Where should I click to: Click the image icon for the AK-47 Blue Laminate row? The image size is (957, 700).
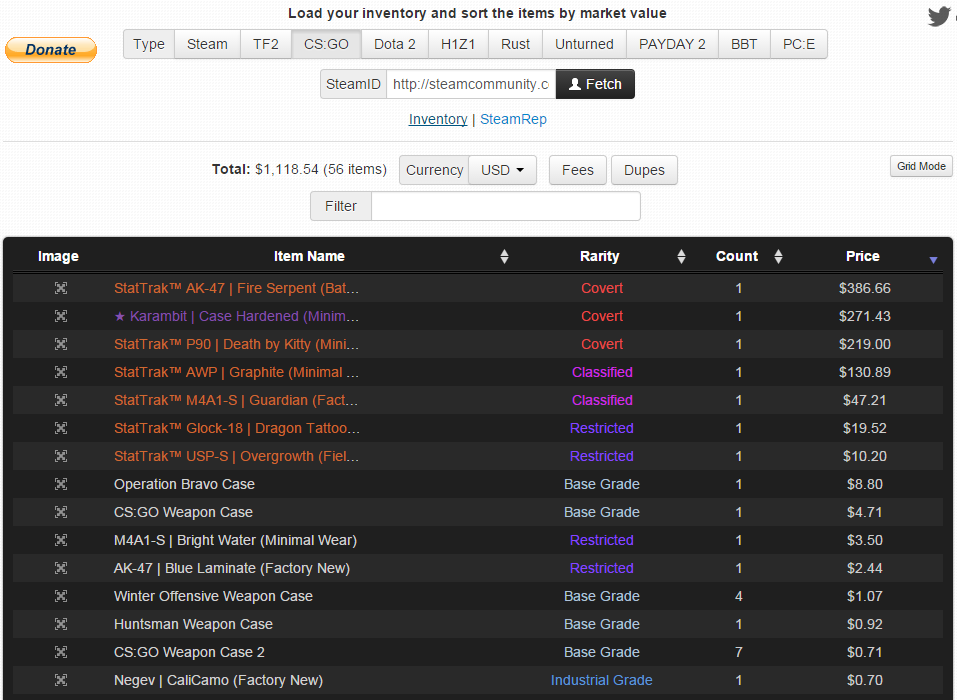(x=61, y=569)
